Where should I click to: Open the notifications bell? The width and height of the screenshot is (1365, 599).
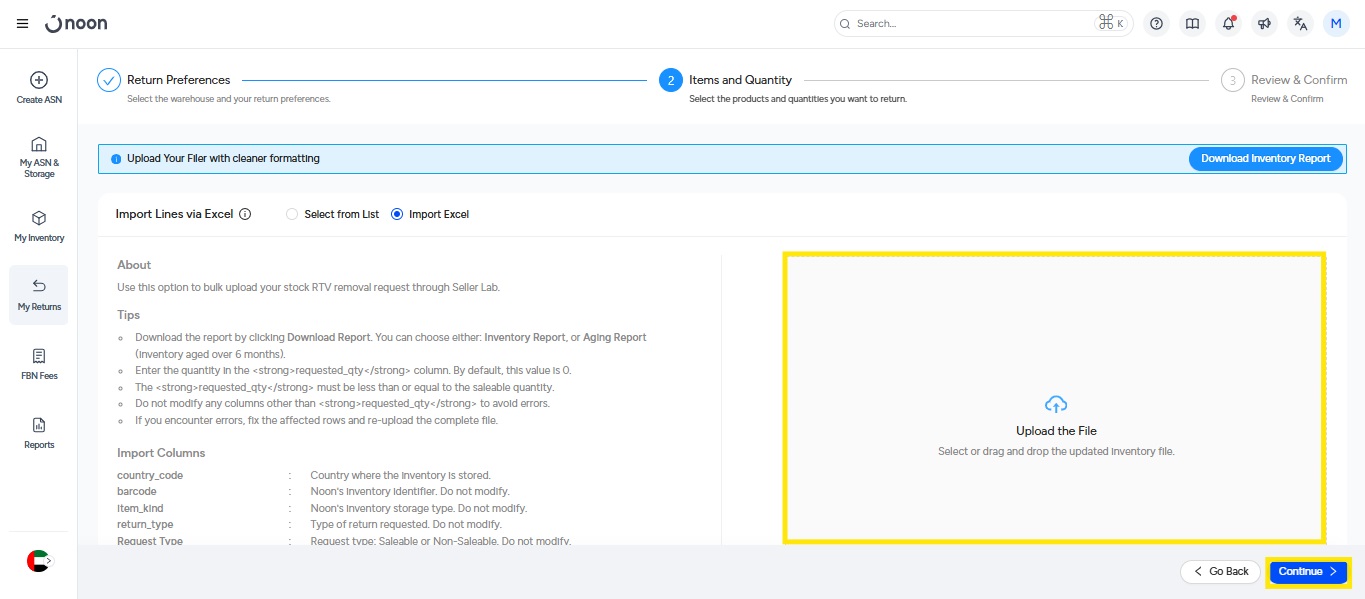[x=1228, y=24]
